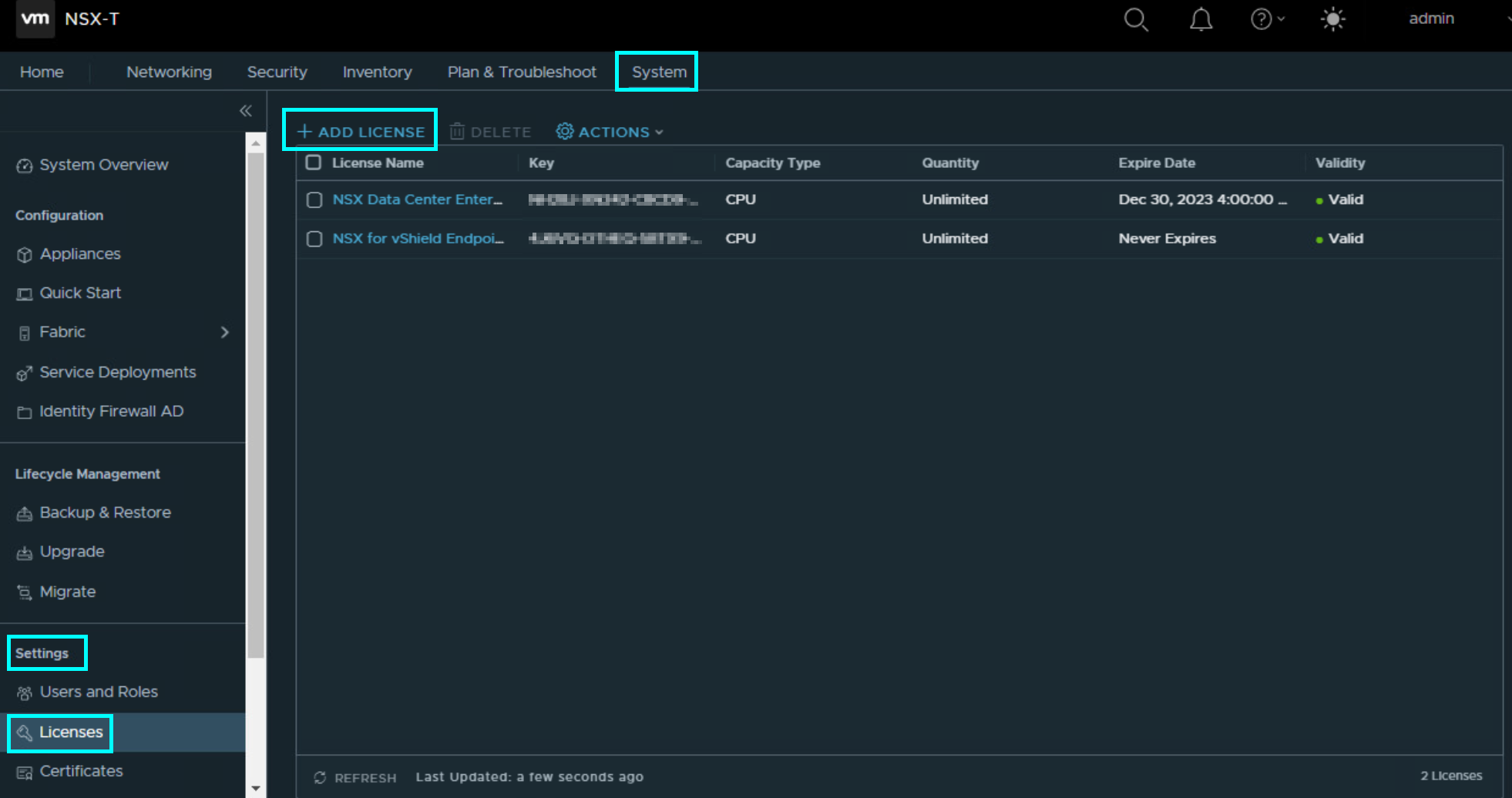1512x798 pixels.
Task: Toggle the select-all licenses checkbox
Action: 314,163
